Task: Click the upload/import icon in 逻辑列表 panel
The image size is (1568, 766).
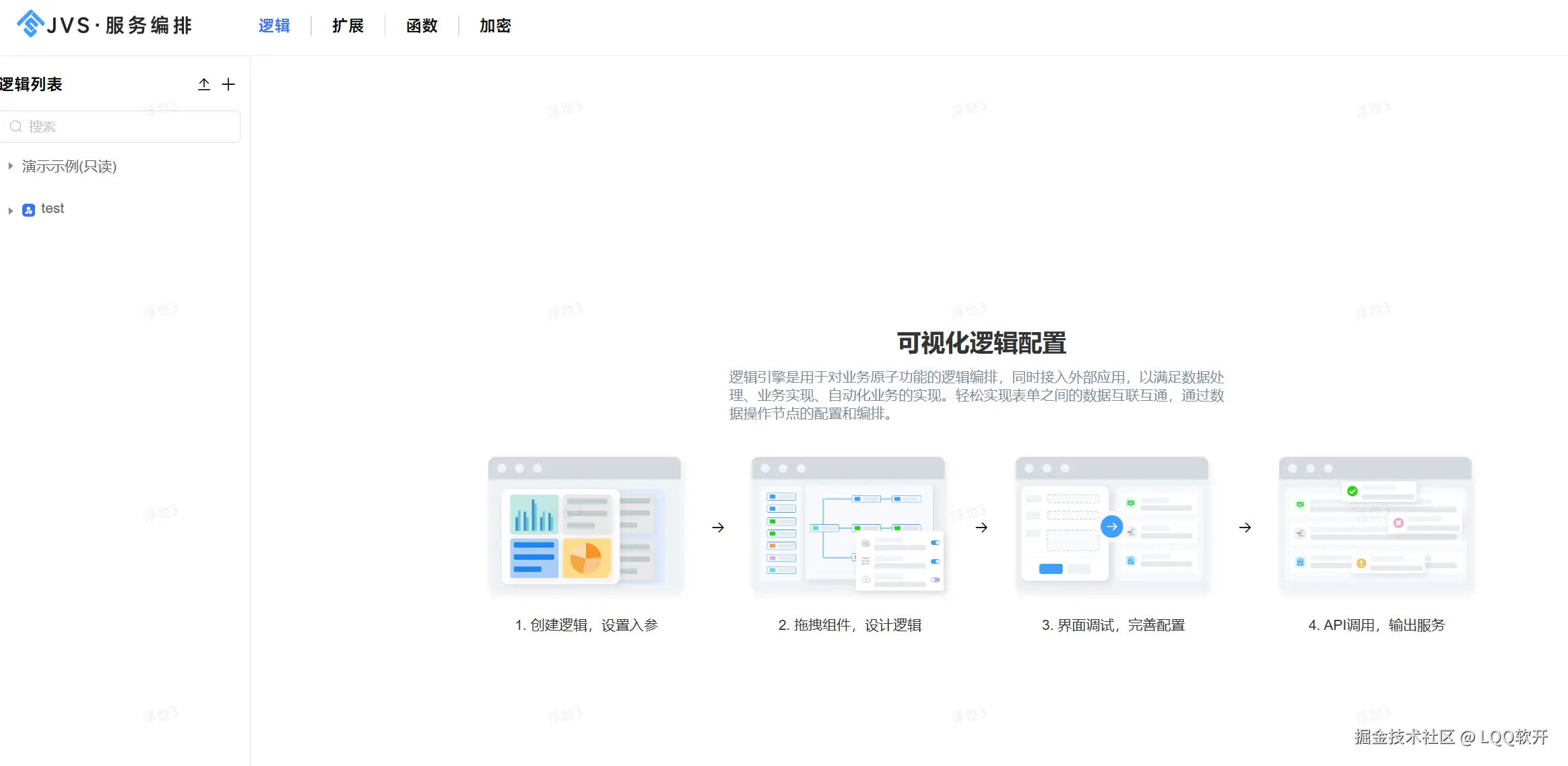Action: click(x=204, y=84)
